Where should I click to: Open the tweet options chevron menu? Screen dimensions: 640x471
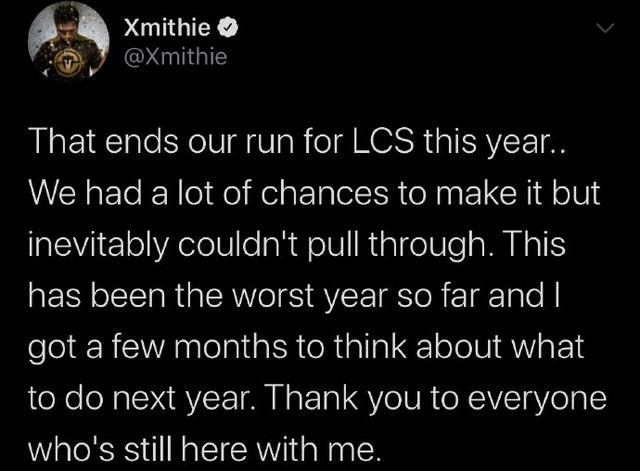point(603,32)
